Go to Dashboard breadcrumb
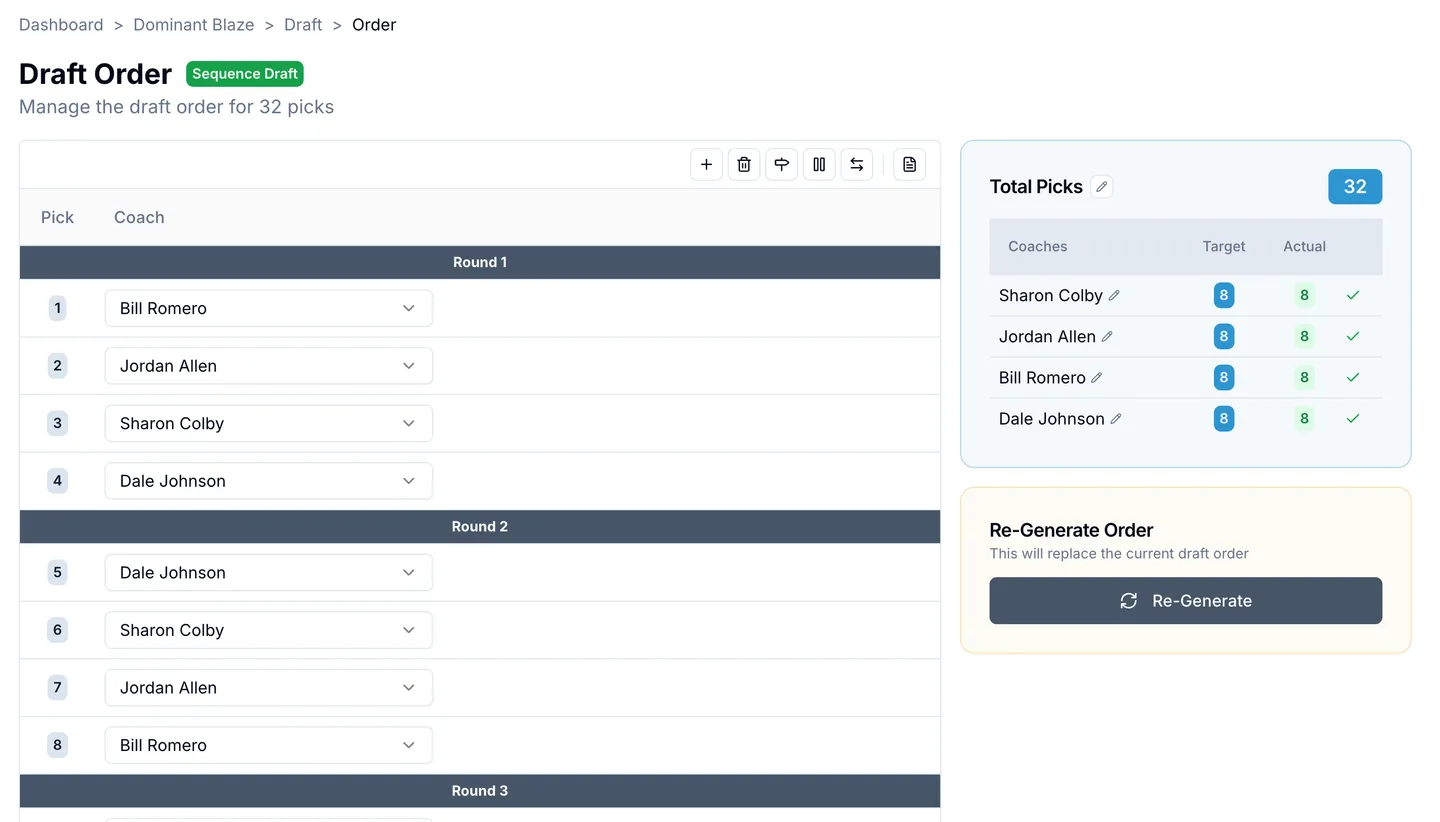 point(61,25)
